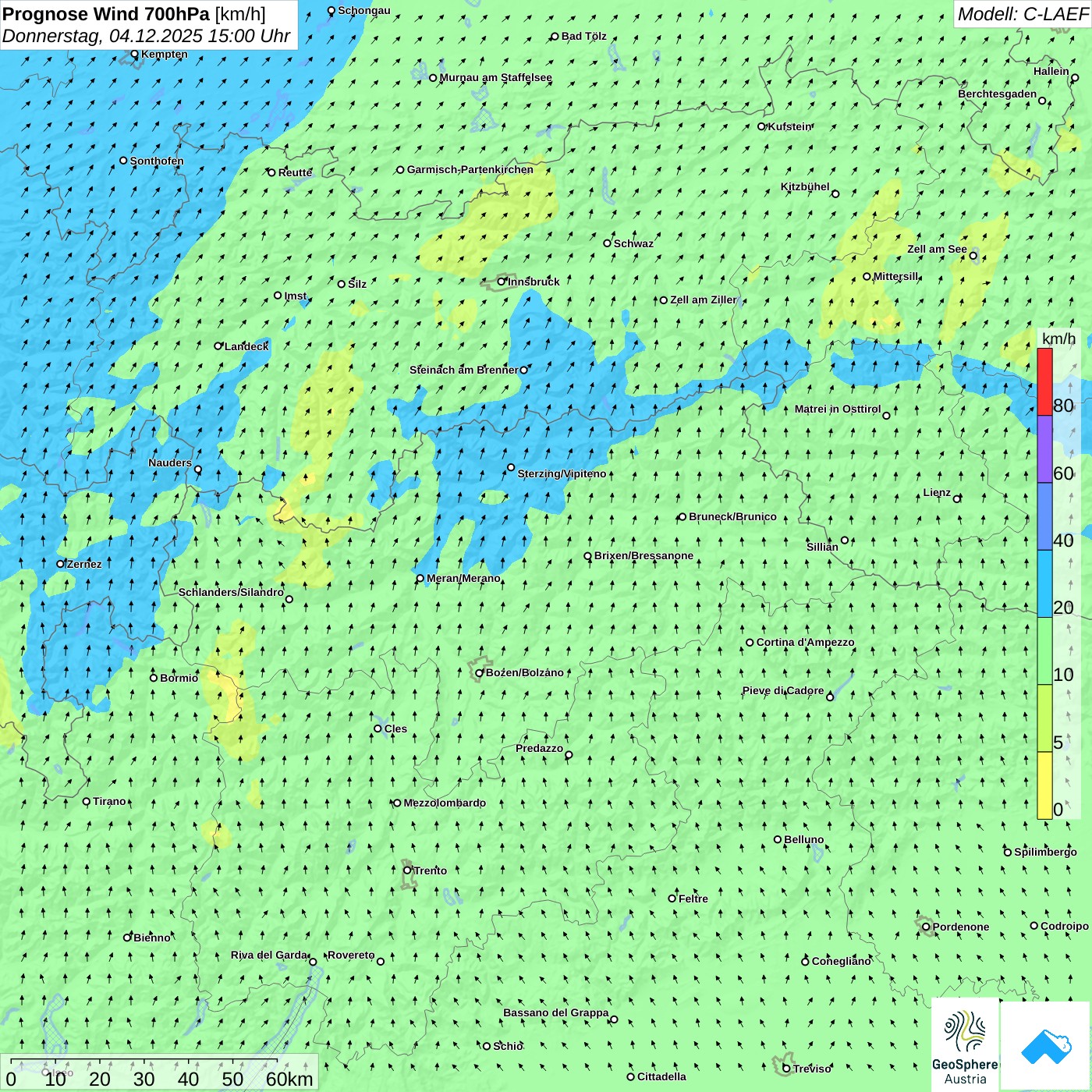Click the Cittadella city label
1092x1092 pixels.
click(x=661, y=1076)
